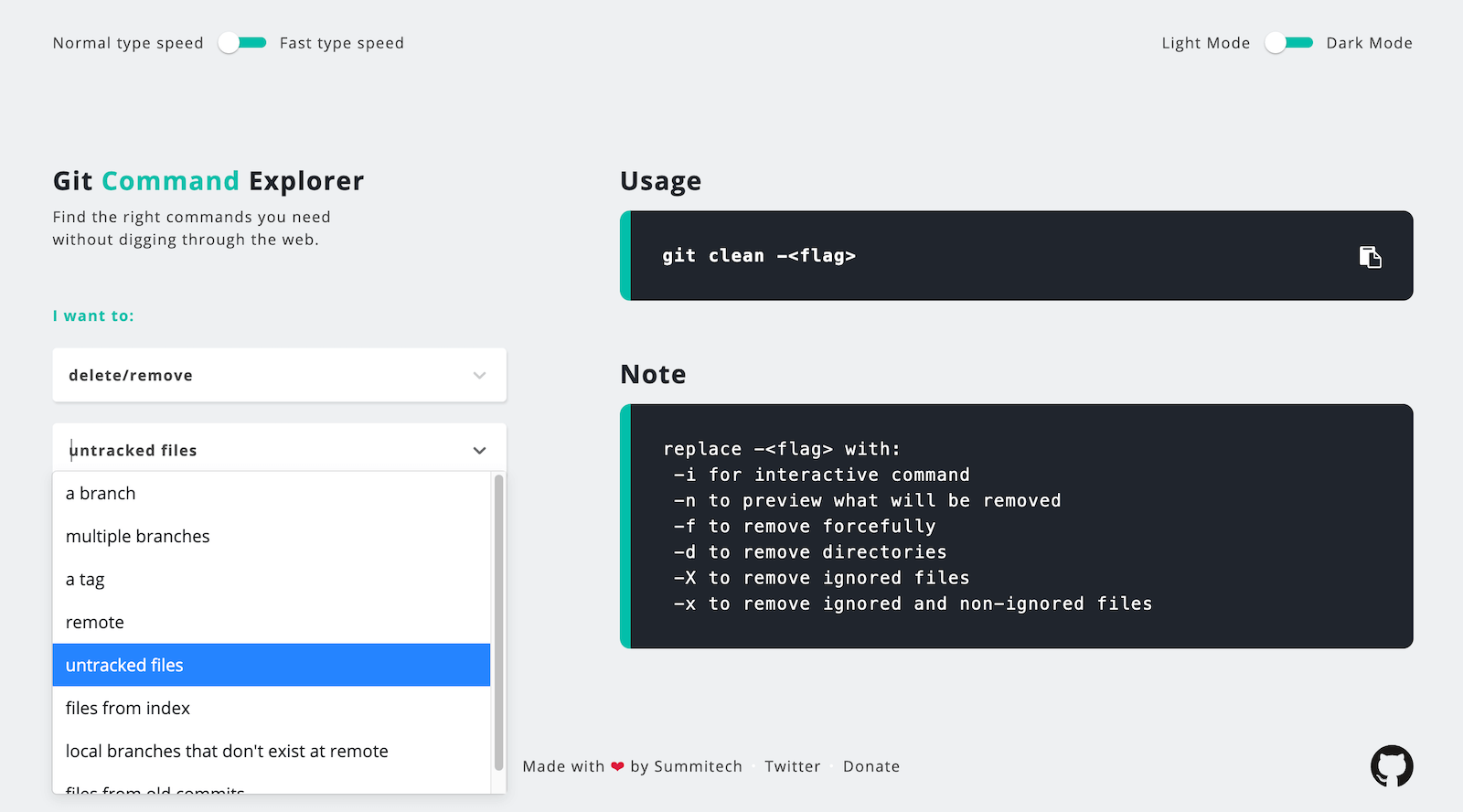This screenshot has height=812, width=1463.
Task: Pick 'local branches that don't exist at remote'
Action: coord(272,751)
